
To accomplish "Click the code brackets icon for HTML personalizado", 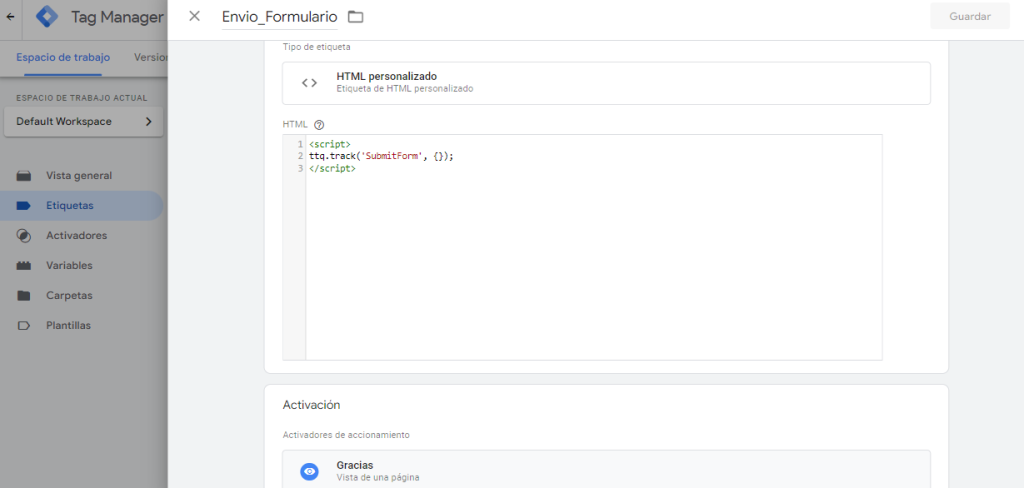I will tap(309, 83).
